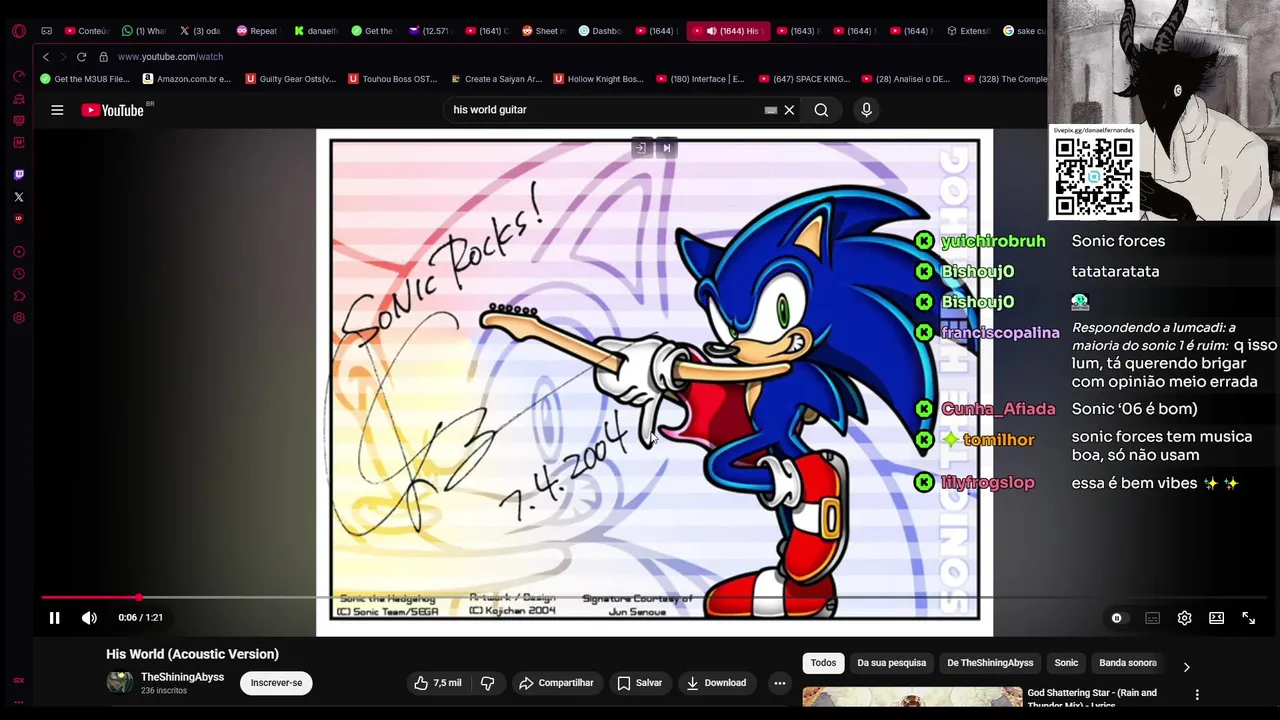
Task: Switch player to theater mode
Action: [1216, 618]
